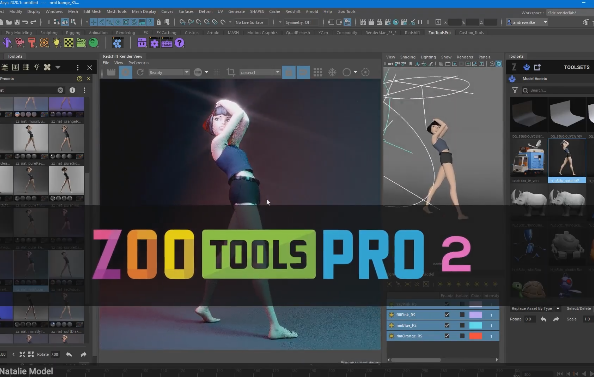
Task: Click the clapperboard render icon in Render View
Action: click(x=111, y=72)
